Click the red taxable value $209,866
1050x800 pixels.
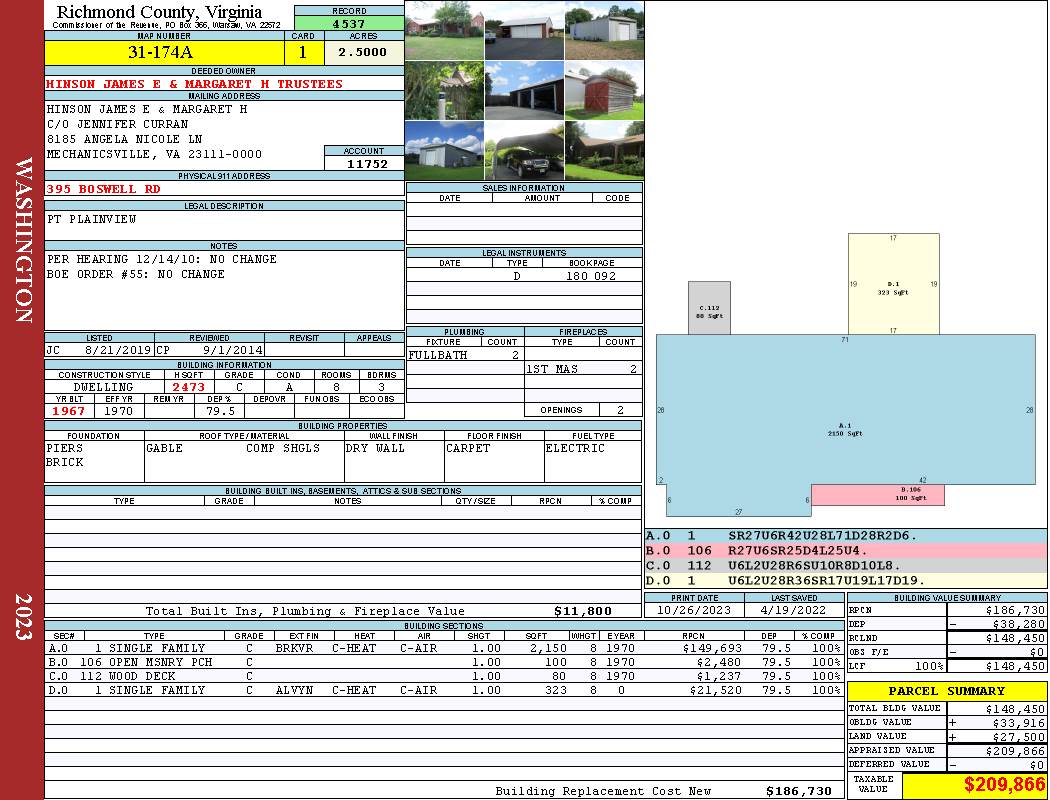click(x=974, y=785)
